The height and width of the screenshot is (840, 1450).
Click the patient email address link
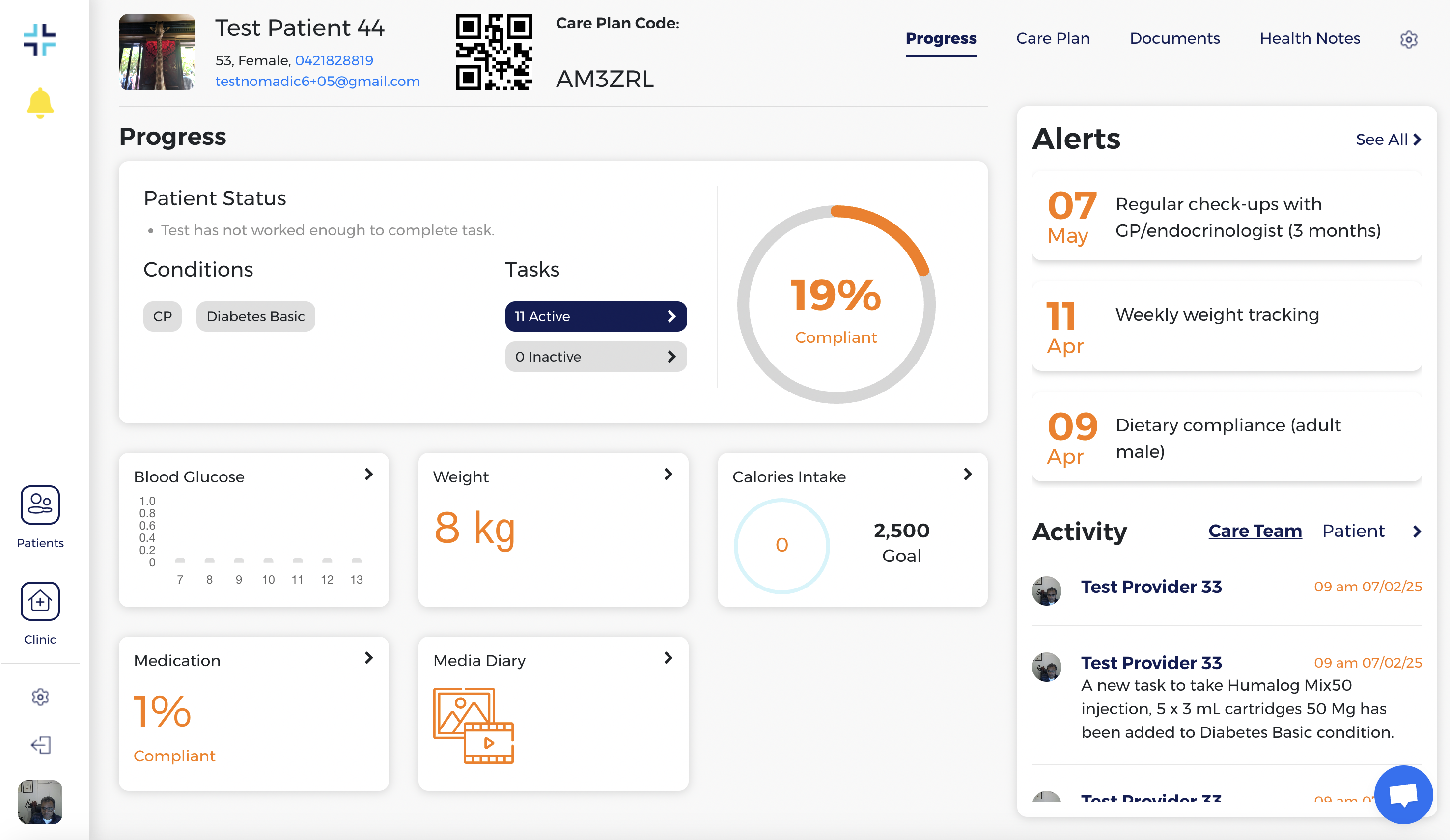317,81
